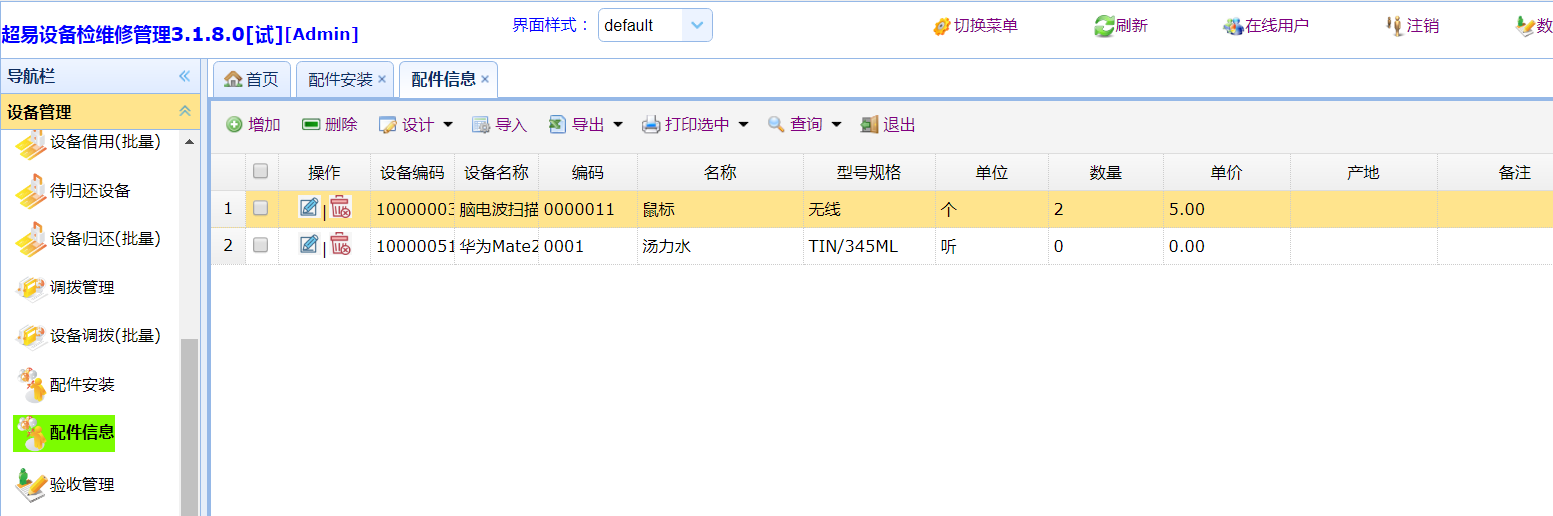Click the home icon on 首页 tab
This screenshot has width=1553, height=516.
[x=233, y=79]
